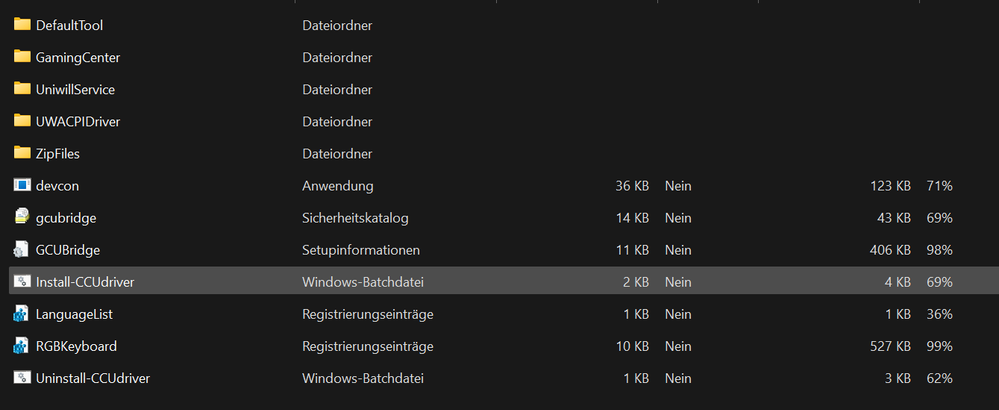Click the DefaultTool folder icon
The width and height of the screenshot is (999, 410).
coord(22,25)
